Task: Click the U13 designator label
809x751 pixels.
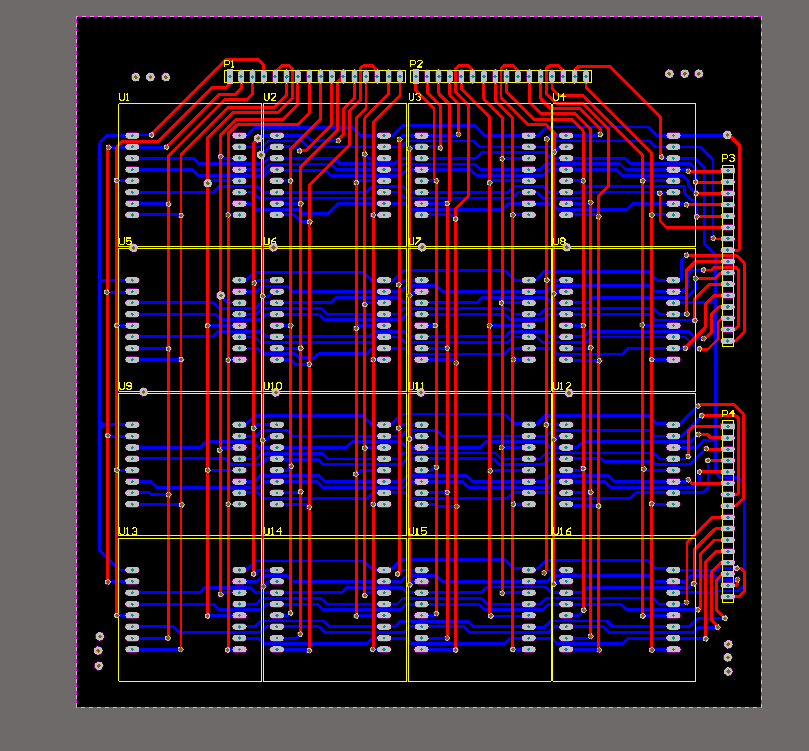Action: coord(128,531)
